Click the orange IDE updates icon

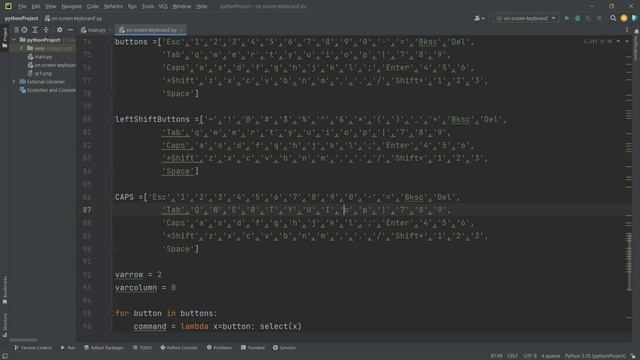tap(624, 18)
